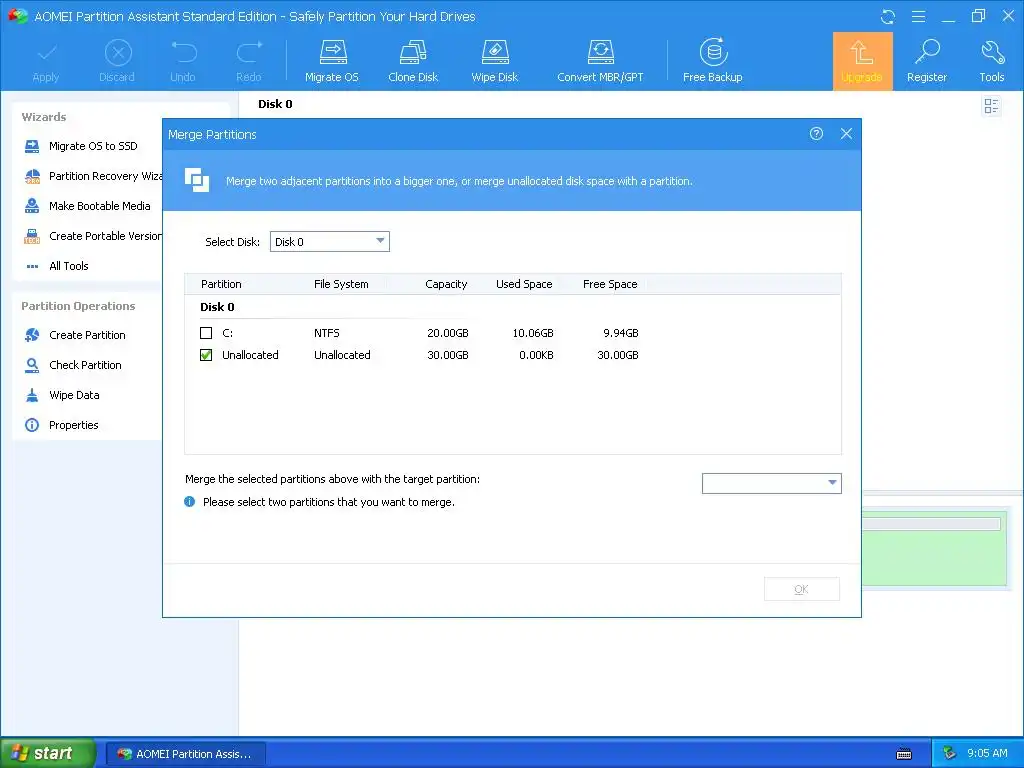Uncheck the Unallocated partition checkbox
This screenshot has width=1024, height=768.
(x=206, y=355)
